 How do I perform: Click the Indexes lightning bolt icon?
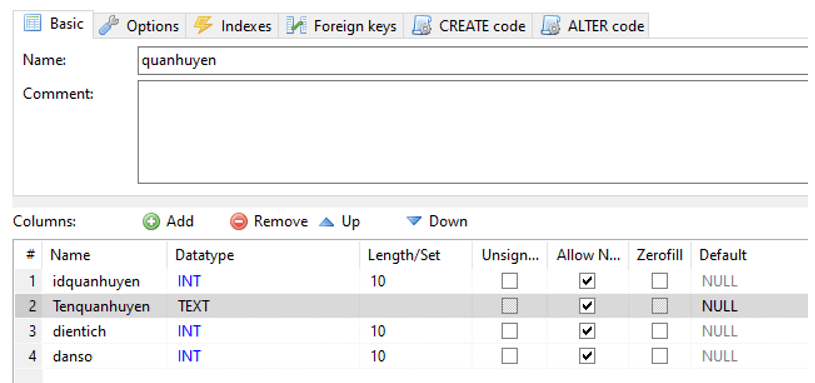(x=203, y=25)
